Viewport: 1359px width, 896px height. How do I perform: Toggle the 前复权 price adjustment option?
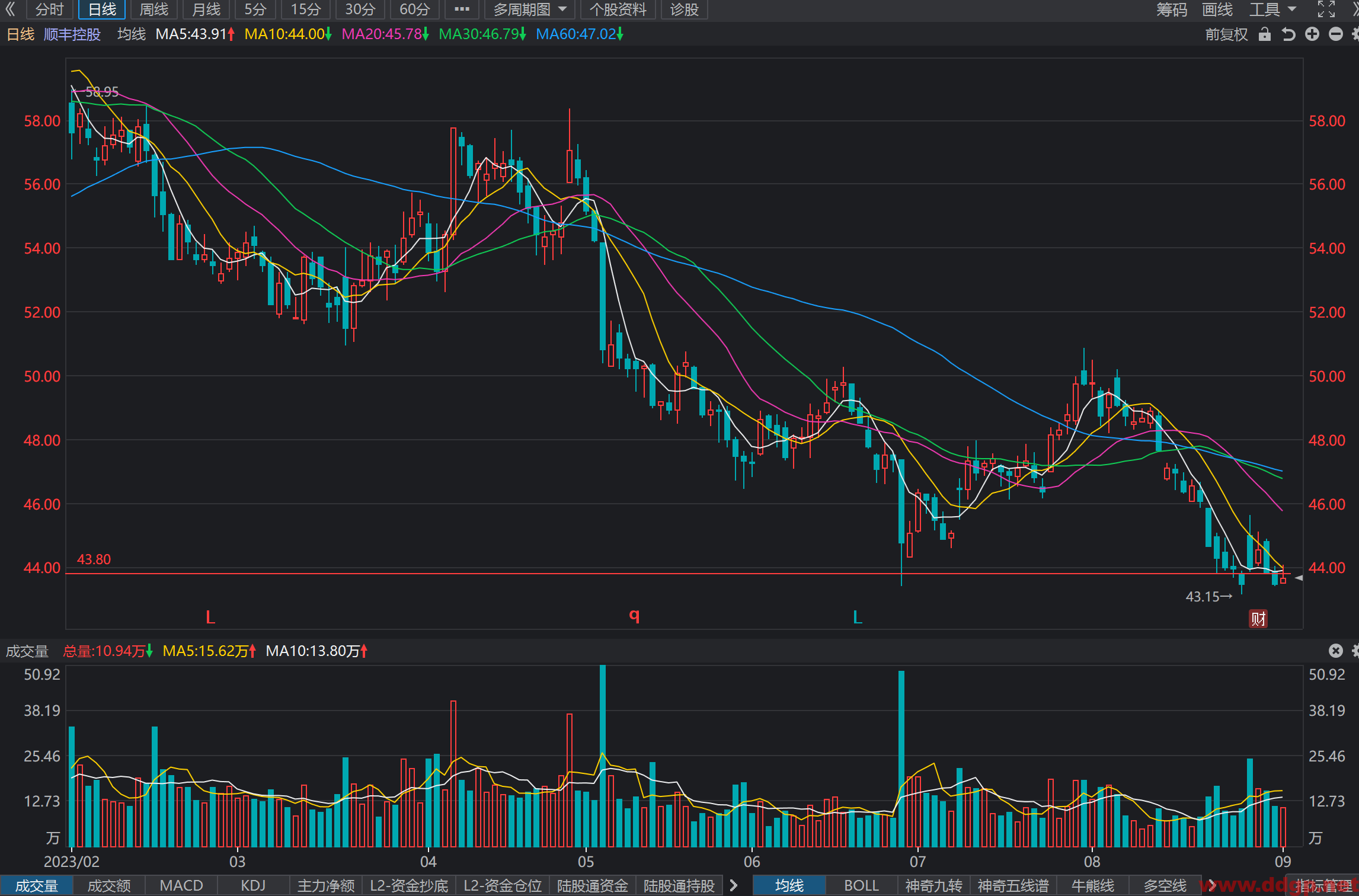tap(1227, 34)
